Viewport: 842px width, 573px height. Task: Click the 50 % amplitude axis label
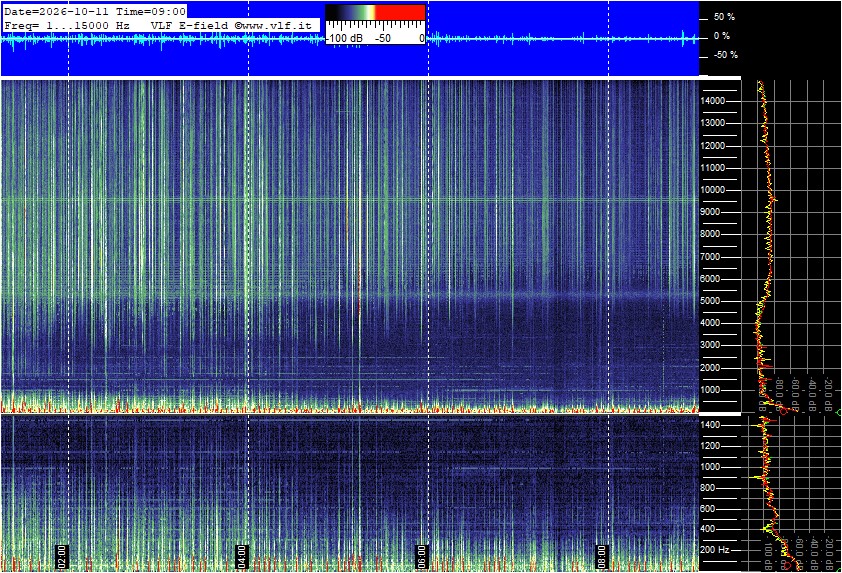tap(724, 17)
